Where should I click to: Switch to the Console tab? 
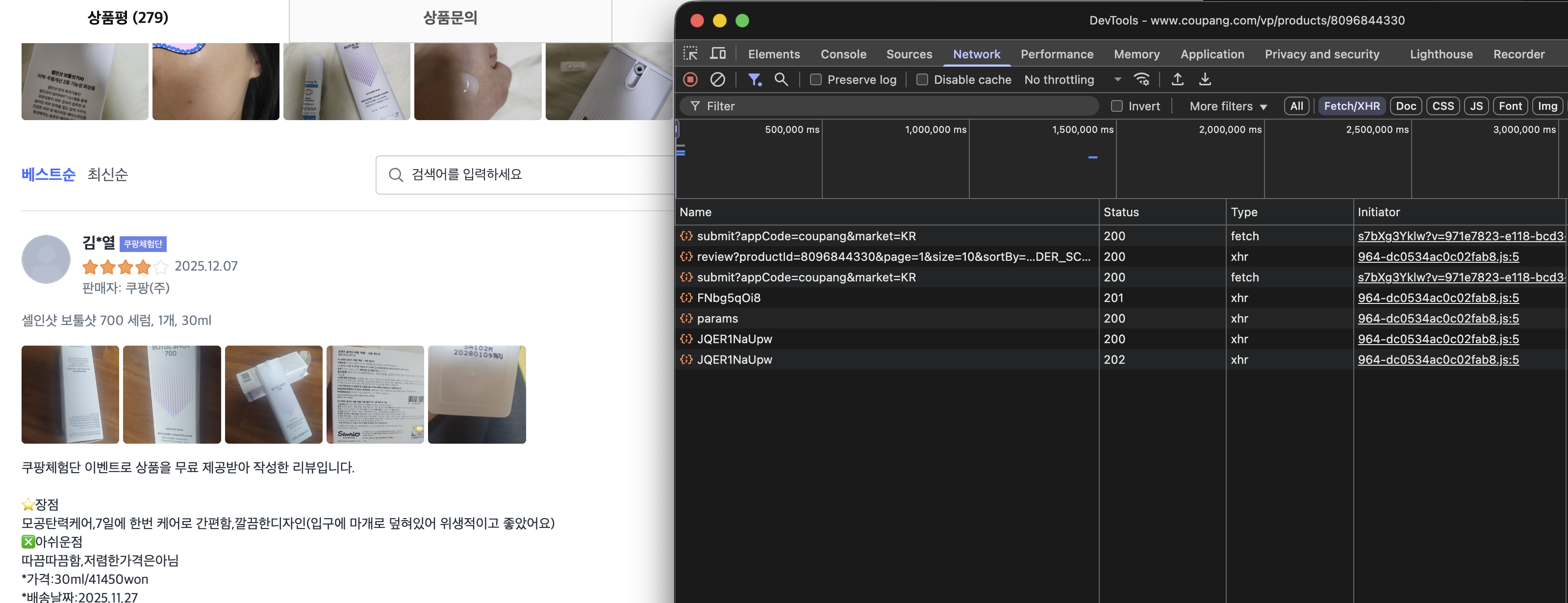(843, 54)
